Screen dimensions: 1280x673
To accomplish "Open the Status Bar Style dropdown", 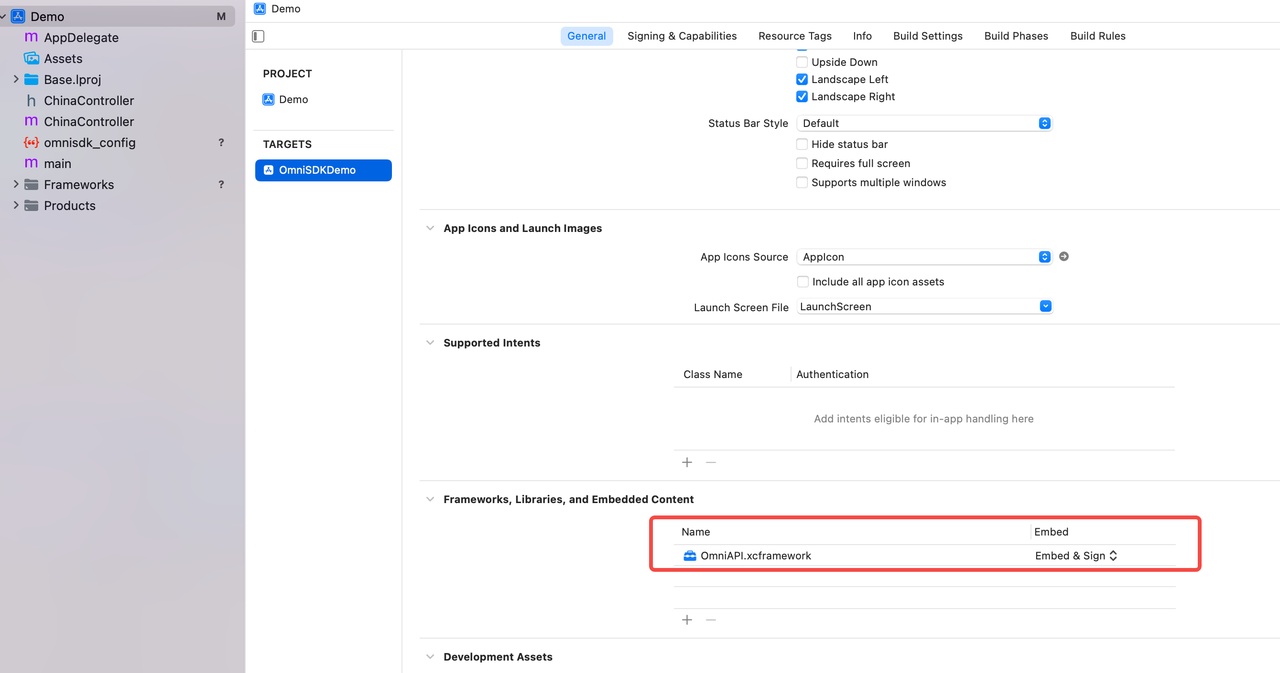I will point(924,123).
